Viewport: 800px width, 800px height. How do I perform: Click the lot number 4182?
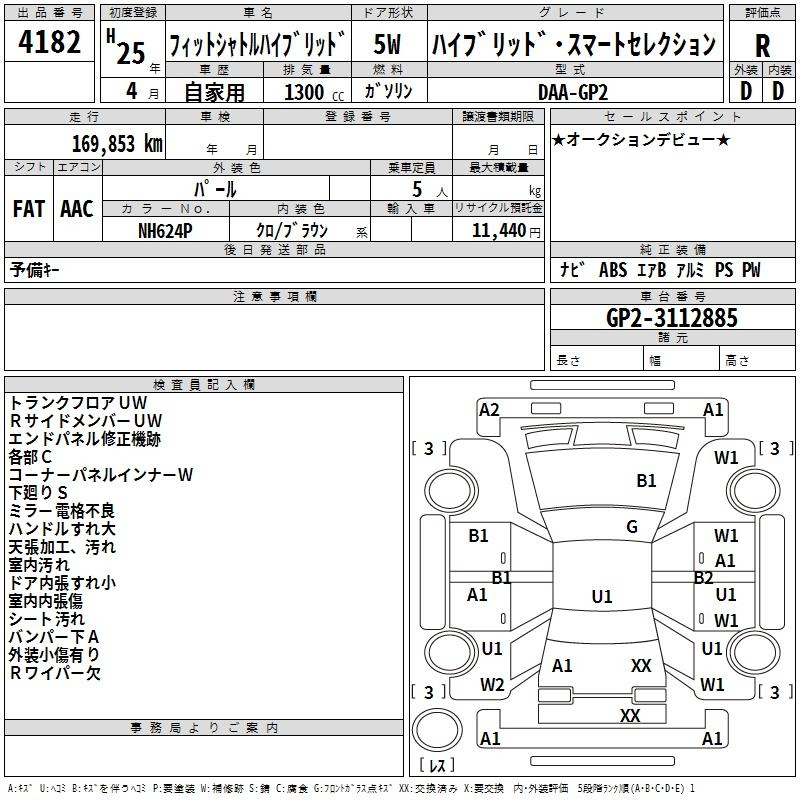coord(50,43)
